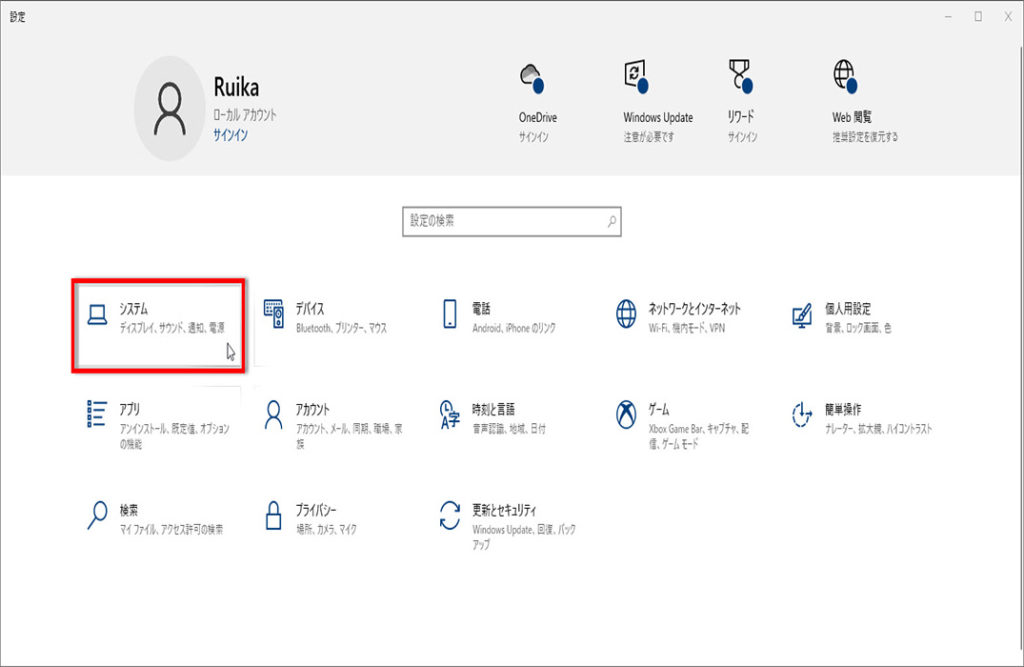
Task: Select the 電話 phone icon
Action: [450, 315]
